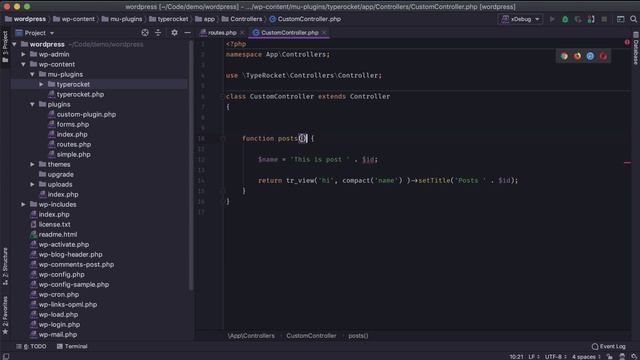
Task: Click Run with Coverage icon
Action: 578,19
